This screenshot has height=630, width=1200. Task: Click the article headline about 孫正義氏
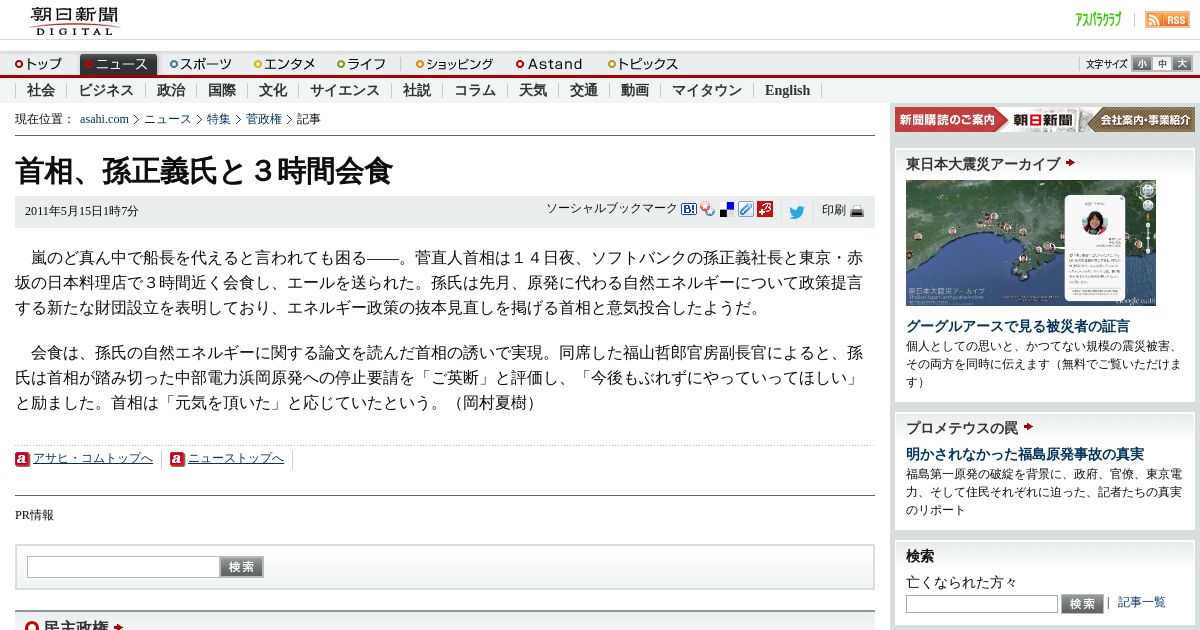(204, 171)
